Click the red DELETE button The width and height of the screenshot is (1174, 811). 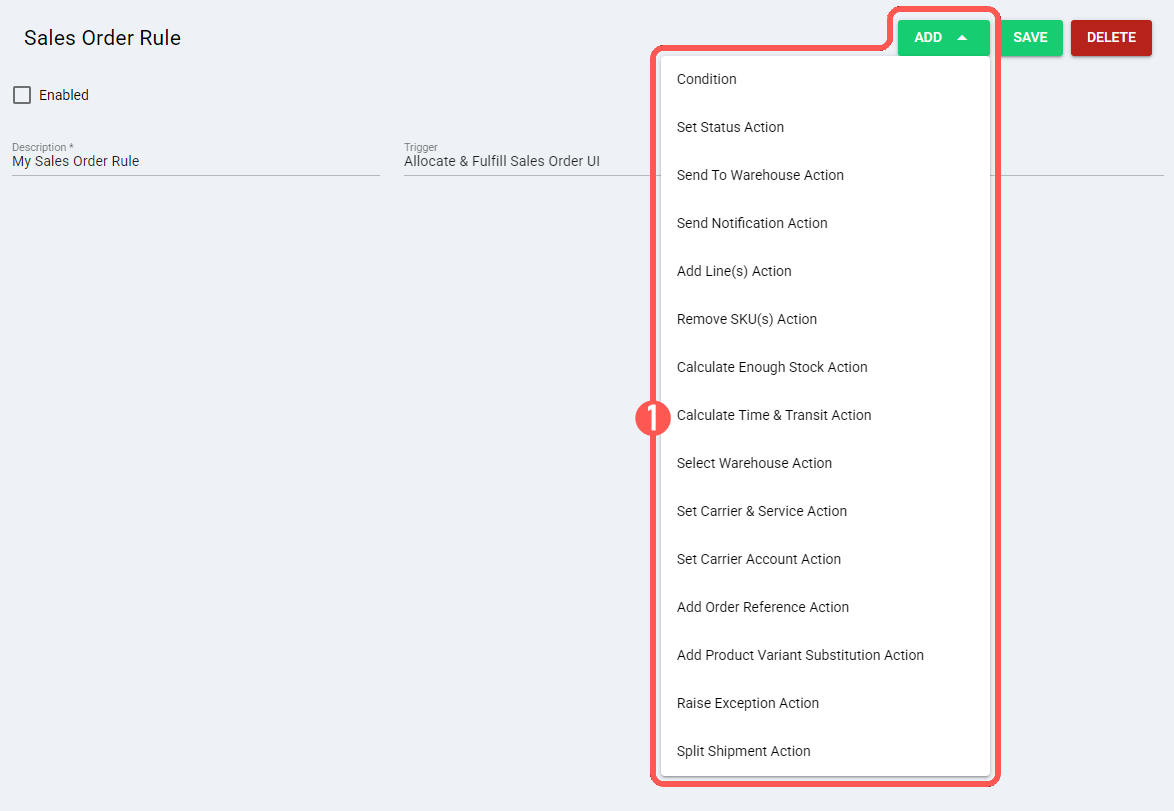pyautogui.click(x=1111, y=37)
